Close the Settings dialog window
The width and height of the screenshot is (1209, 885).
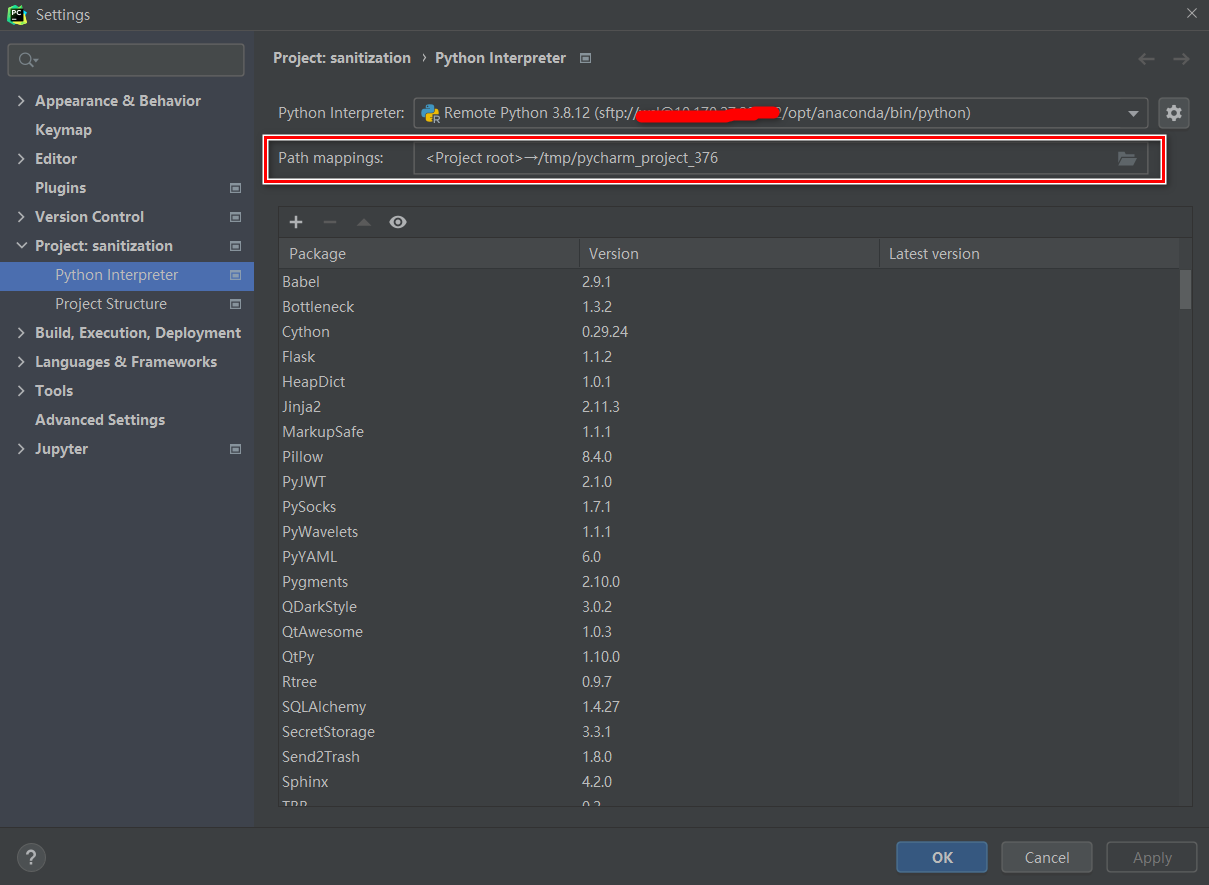point(1190,14)
